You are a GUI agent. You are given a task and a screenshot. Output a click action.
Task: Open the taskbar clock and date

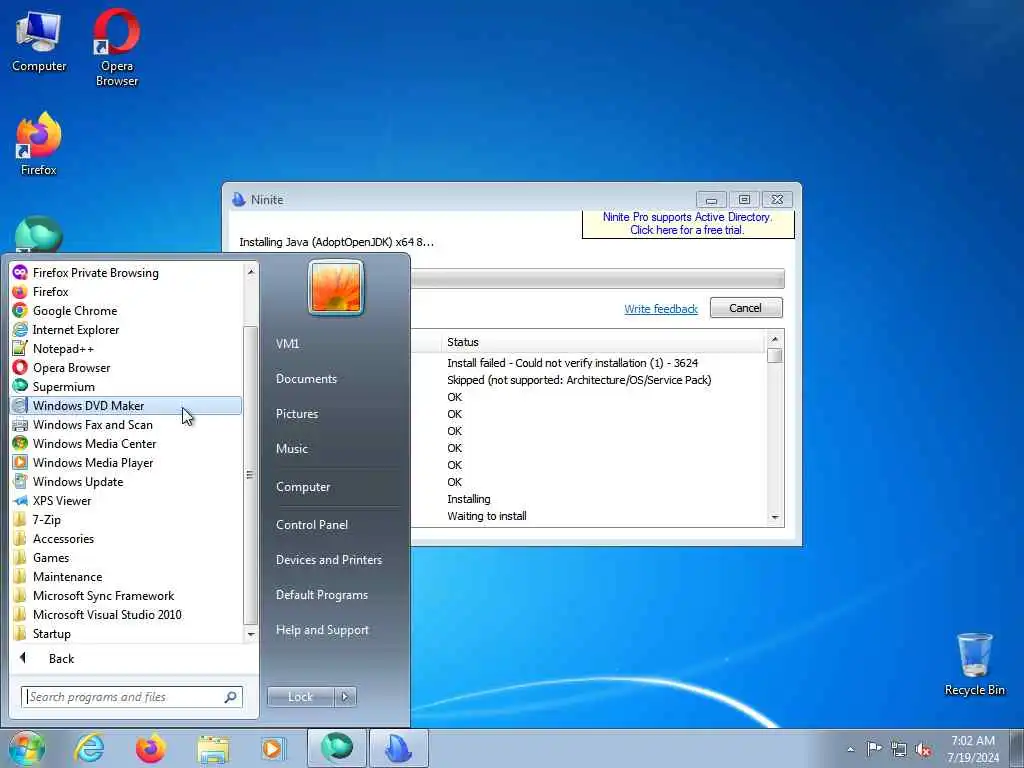(972, 749)
